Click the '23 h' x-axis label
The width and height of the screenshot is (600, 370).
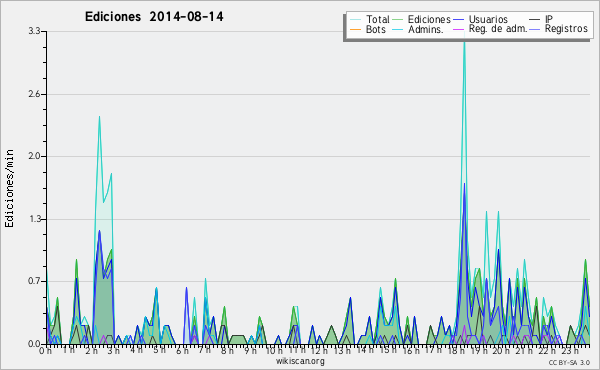point(570,350)
